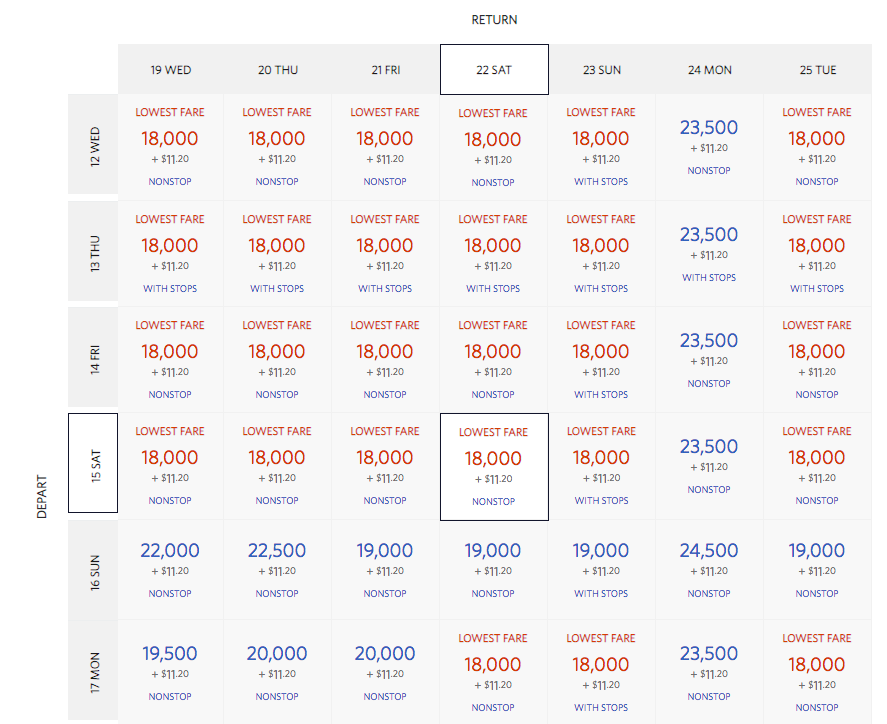Choose 18,000 with stops fare 13 THU to 20 THU
This screenshot has width=887, height=724.
(277, 252)
